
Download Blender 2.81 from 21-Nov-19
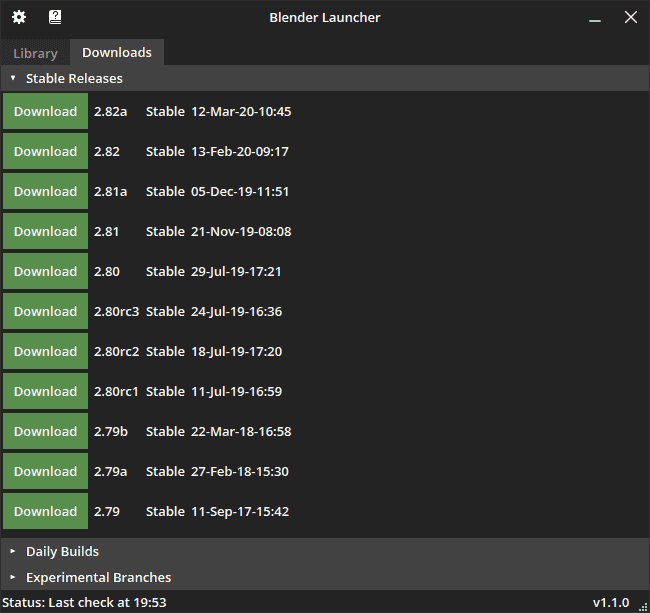tap(46, 231)
